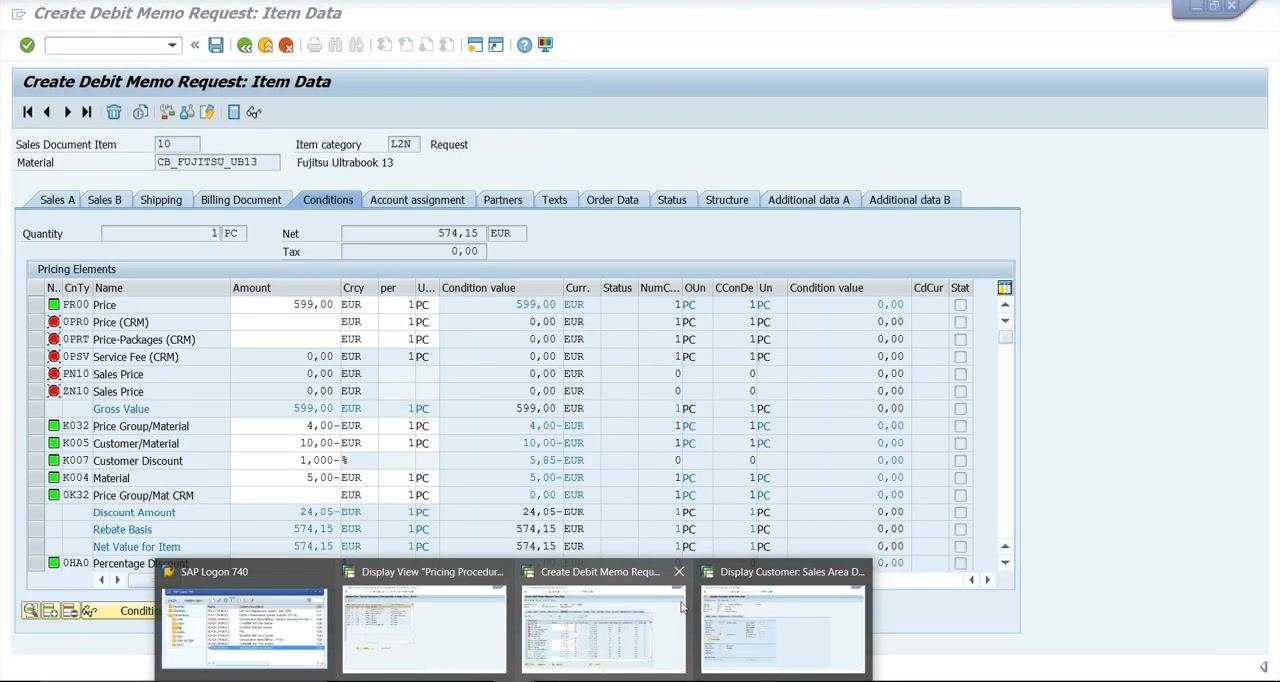The height and width of the screenshot is (682, 1280).
Task: Switch to the Sales A tab
Action: [57, 200]
